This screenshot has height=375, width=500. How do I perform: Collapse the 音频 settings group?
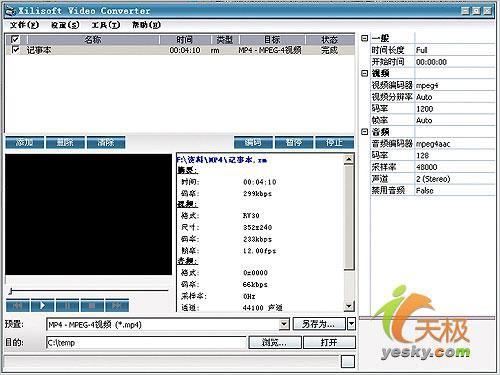365,132
